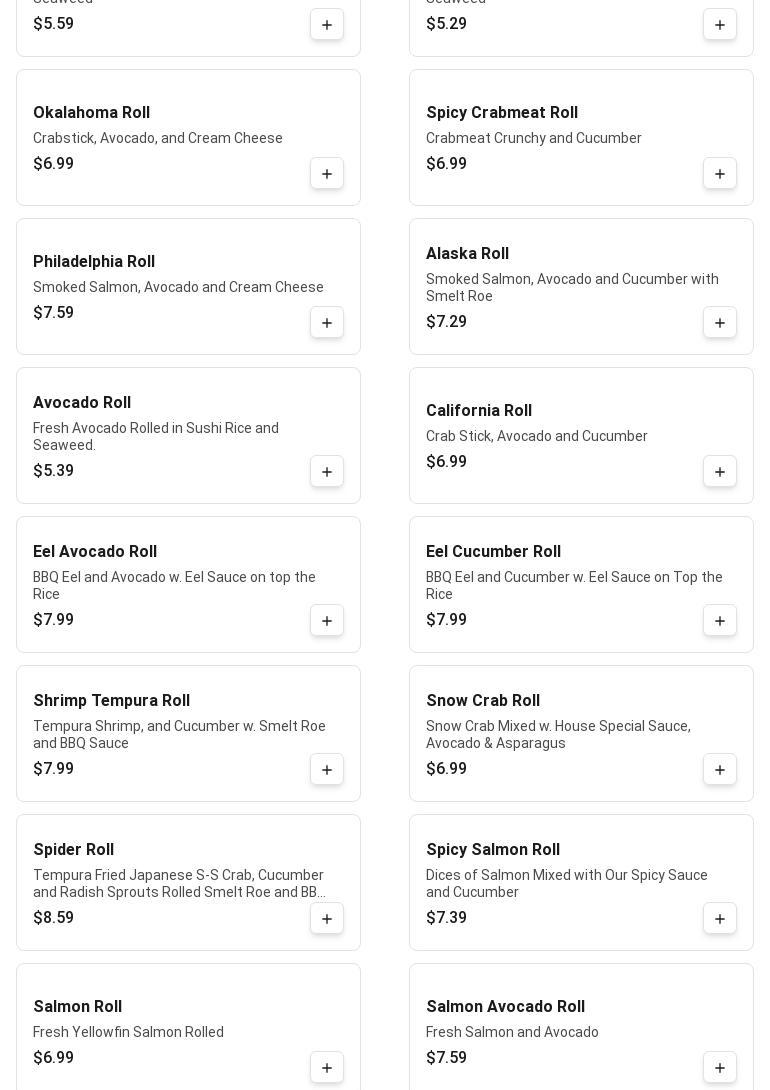The height and width of the screenshot is (1090, 770).
Task: Add Spicy Salmon Roll with plus icon
Action: (720, 919)
